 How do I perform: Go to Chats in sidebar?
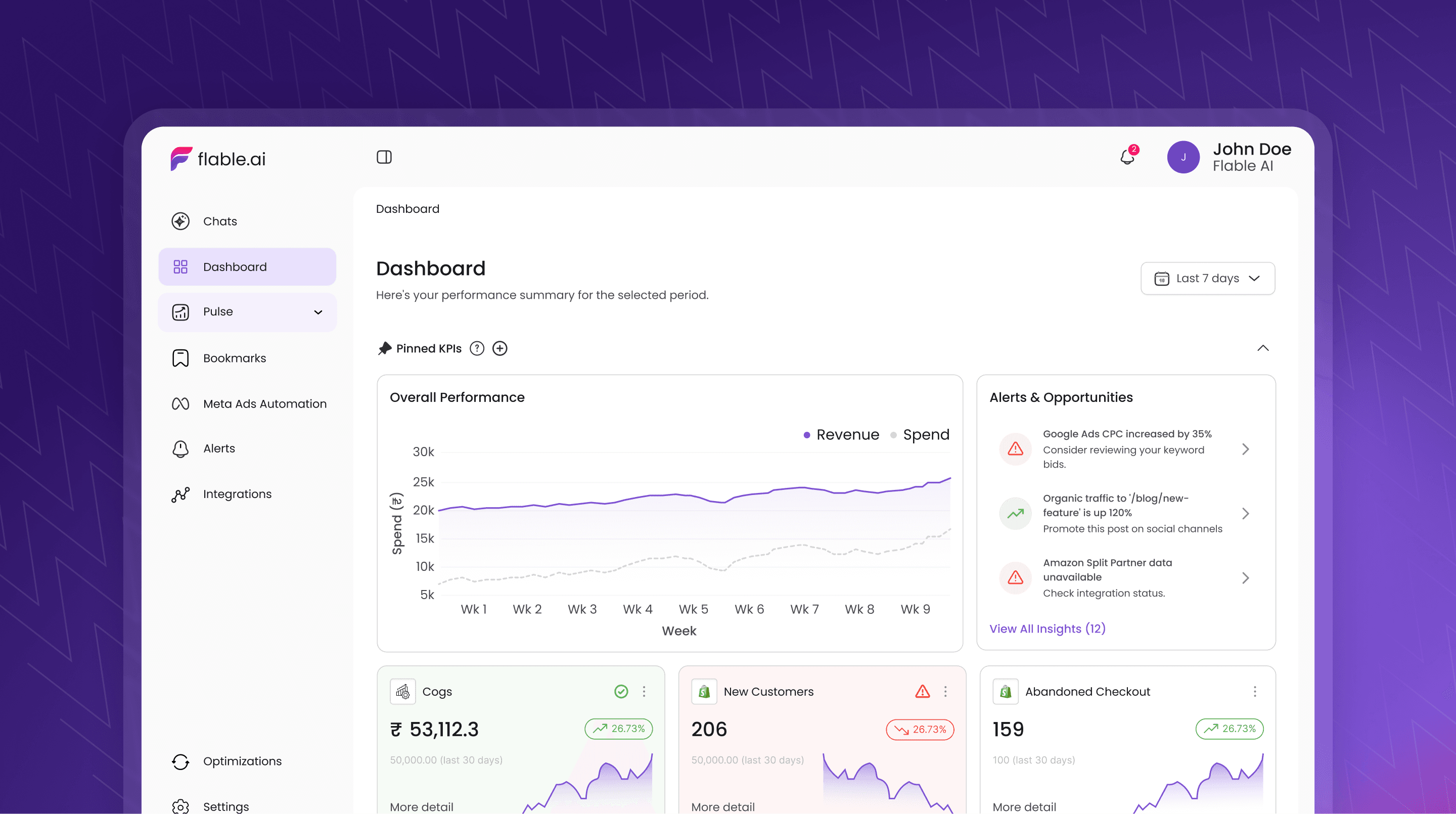click(x=220, y=221)
